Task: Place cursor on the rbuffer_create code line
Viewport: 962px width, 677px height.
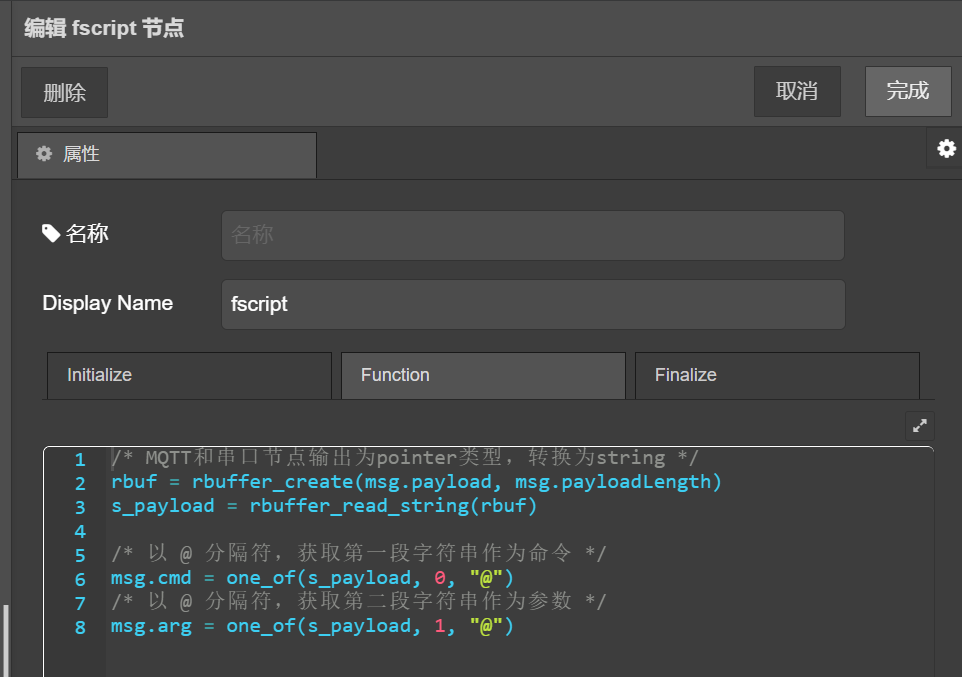Action: (x=416, y=482)
